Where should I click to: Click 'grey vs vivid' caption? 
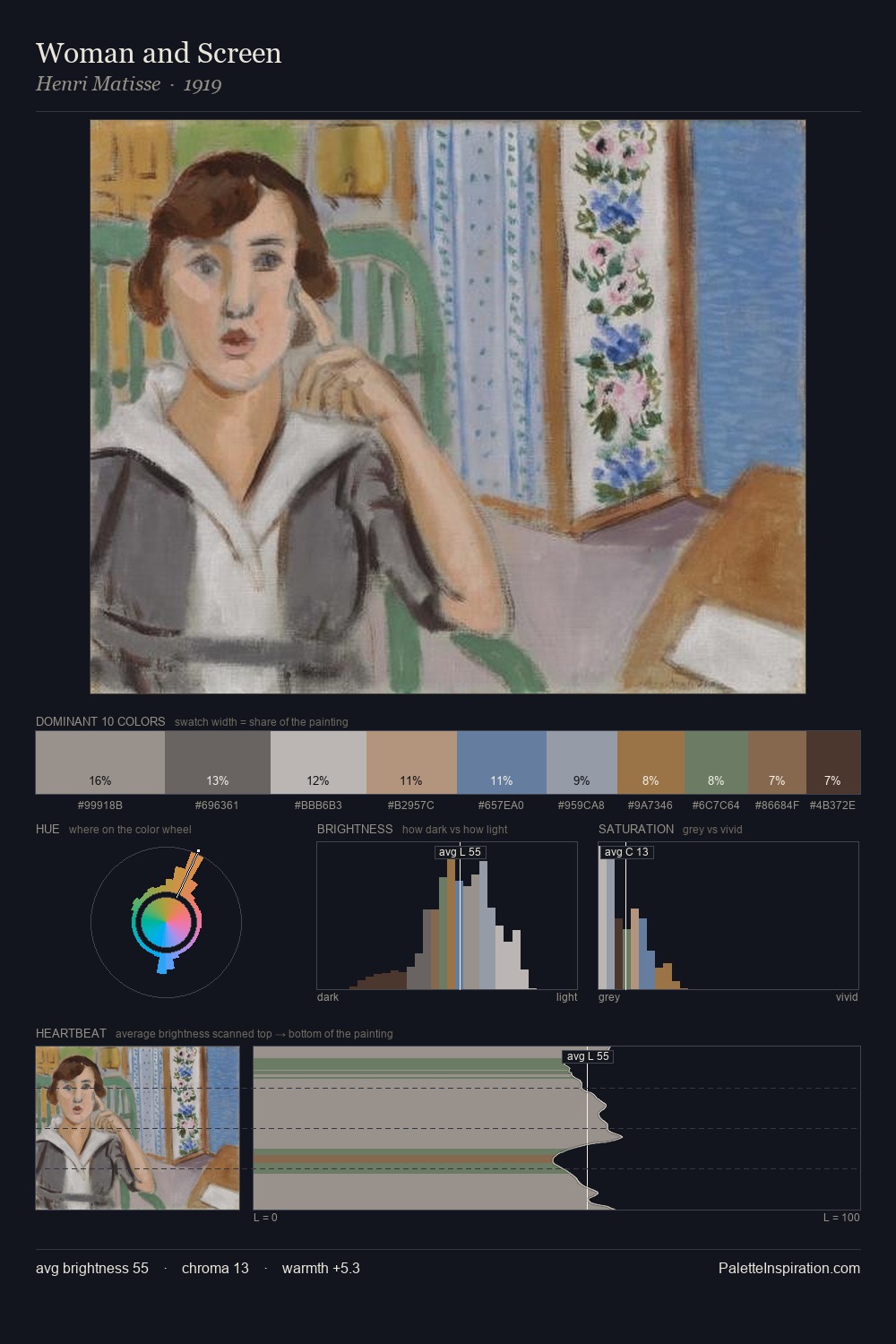712,829
